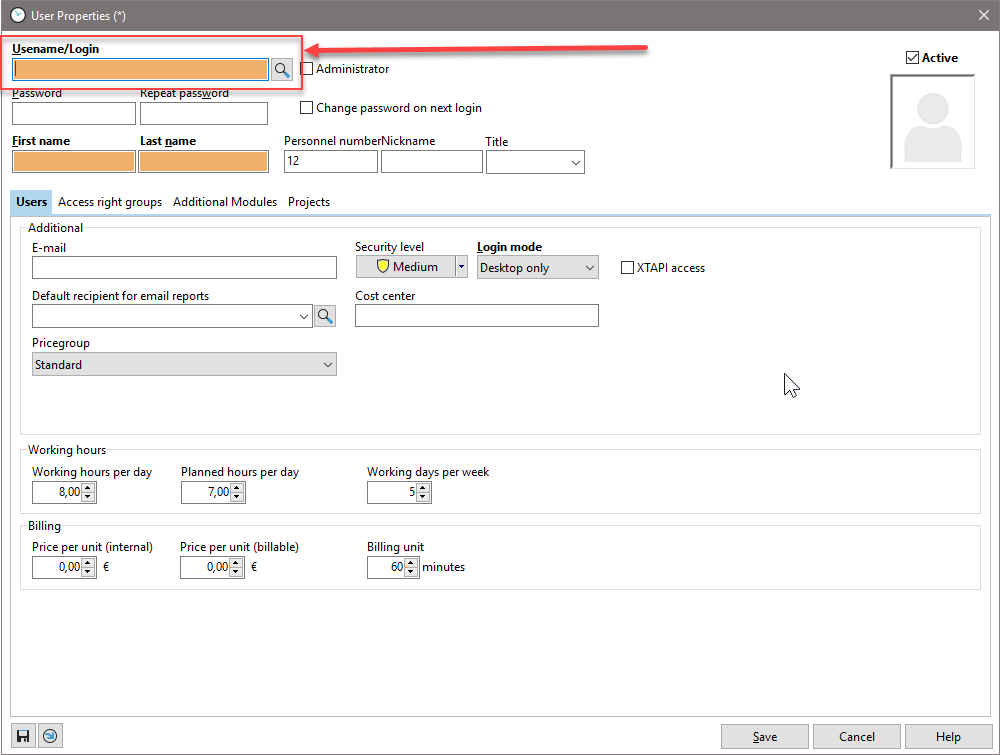The height and width of the screenshot is (755, 1000).
Task: Open the Additional Modules tab
Action: [225, 202]
